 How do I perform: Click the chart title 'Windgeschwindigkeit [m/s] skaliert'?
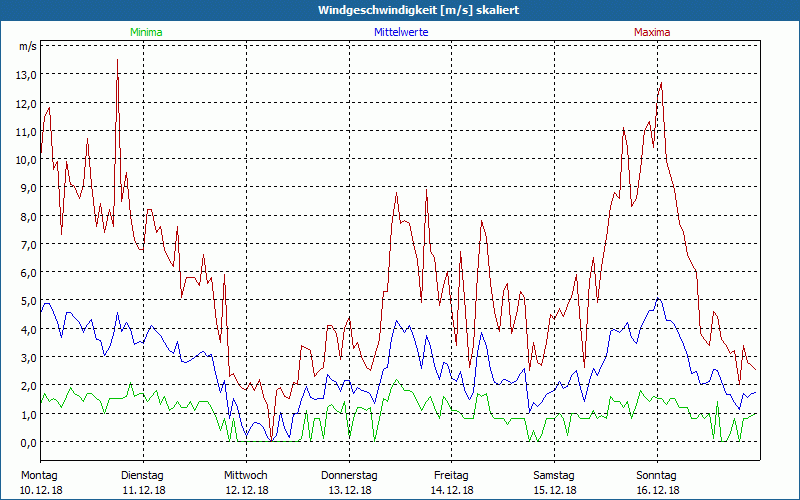418,10
